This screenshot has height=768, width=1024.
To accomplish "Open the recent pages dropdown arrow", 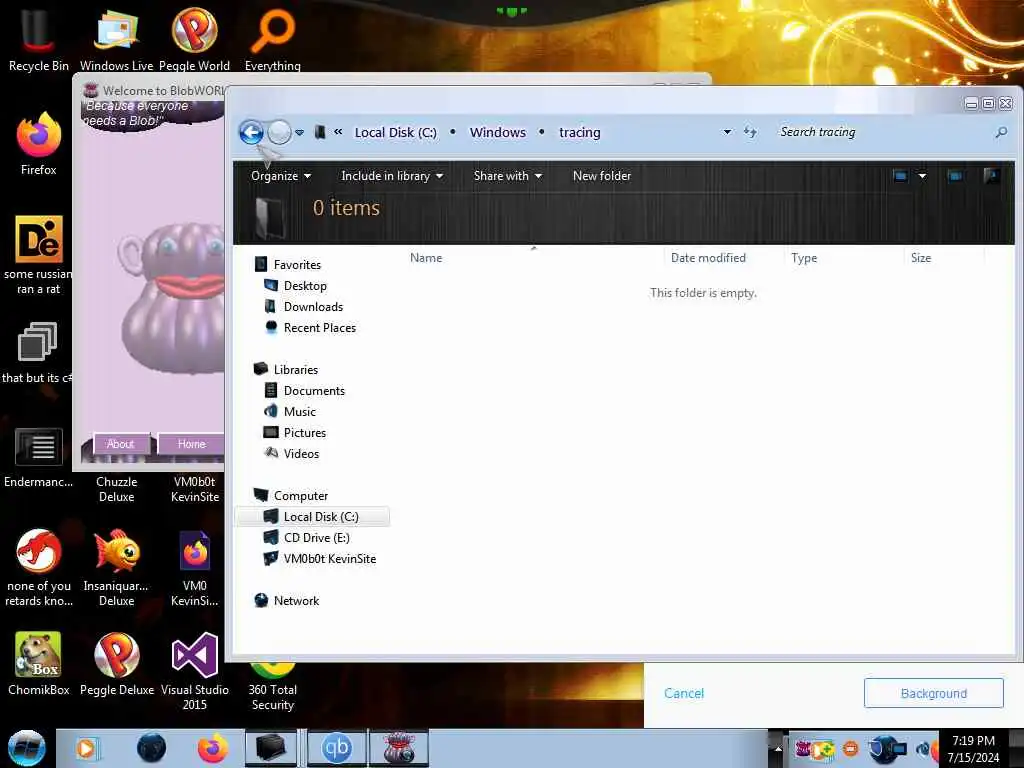I will click(300, 133).
